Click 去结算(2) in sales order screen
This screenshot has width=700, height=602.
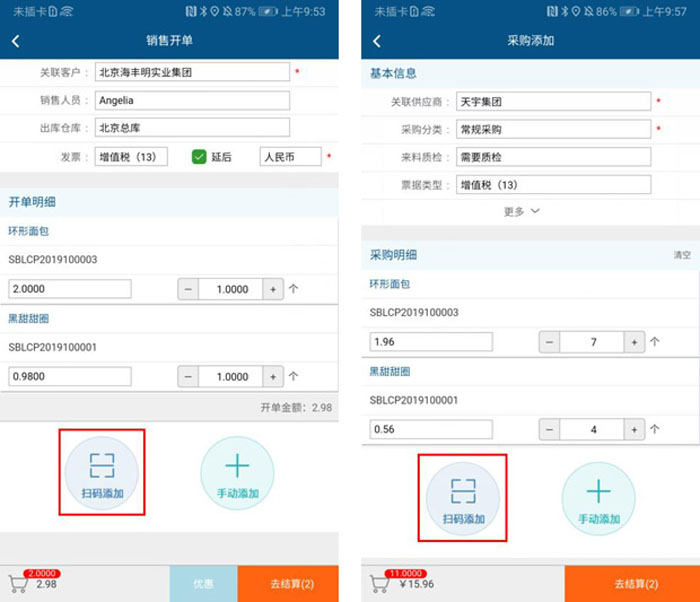pyautogui.click(x=288, y=584)
